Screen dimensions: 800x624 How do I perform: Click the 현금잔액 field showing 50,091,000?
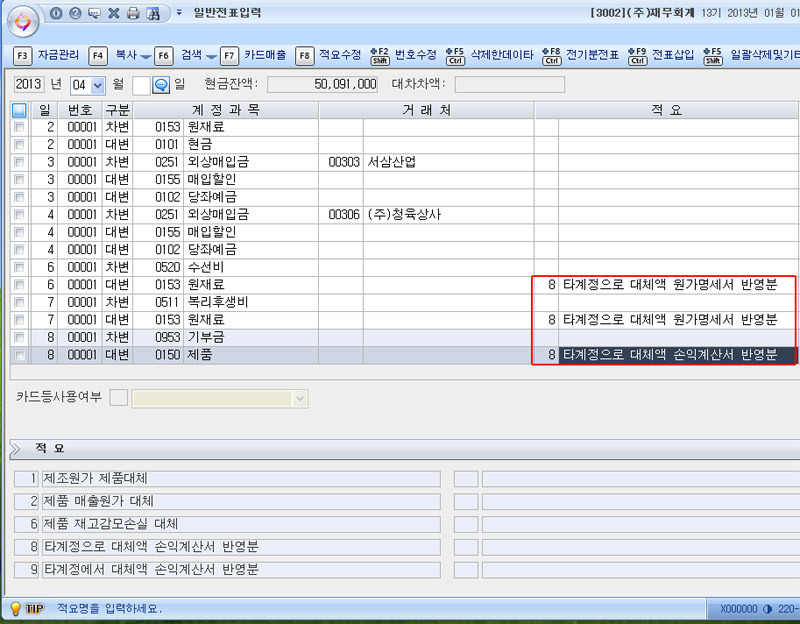(322, 84)
